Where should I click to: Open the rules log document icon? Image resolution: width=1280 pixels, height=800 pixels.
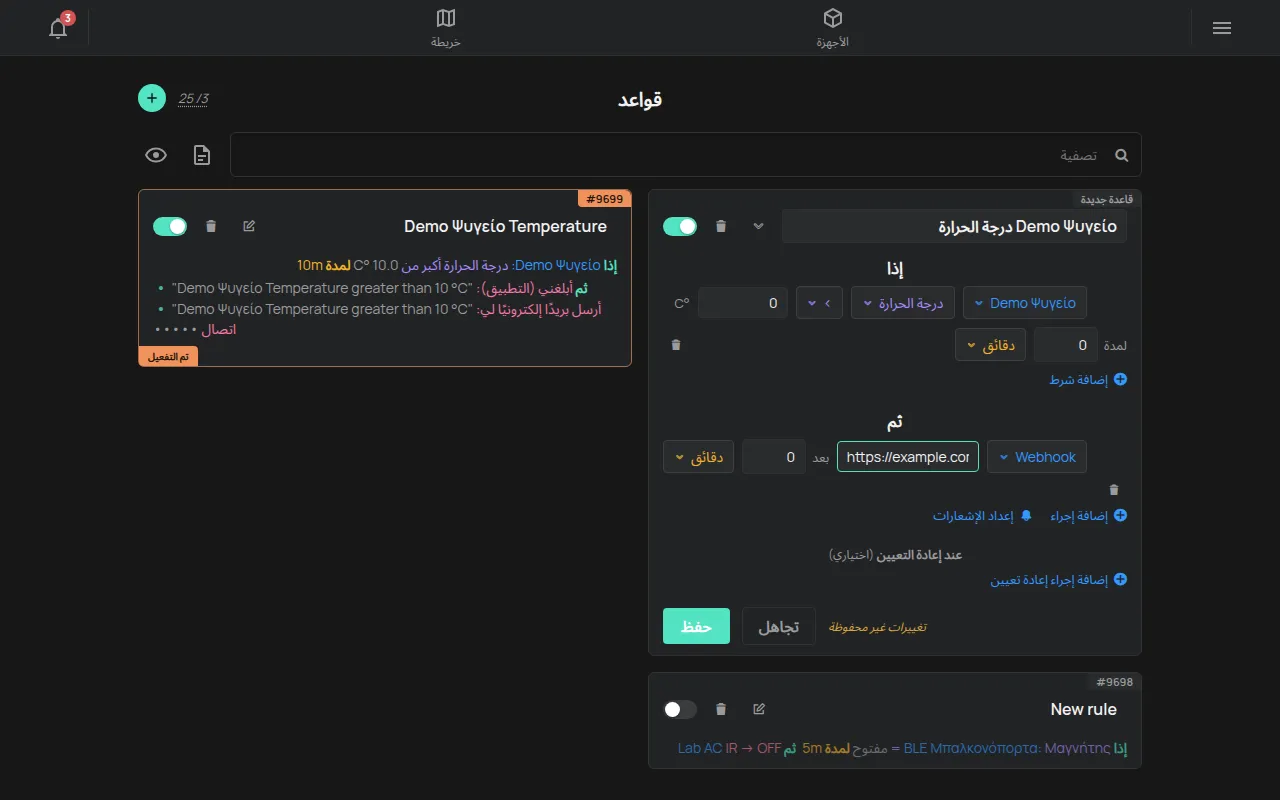point(202,155)
